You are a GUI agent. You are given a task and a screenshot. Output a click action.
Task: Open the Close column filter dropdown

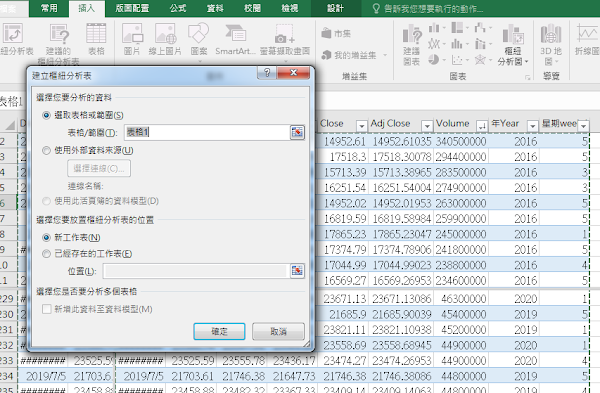[361, 125]
